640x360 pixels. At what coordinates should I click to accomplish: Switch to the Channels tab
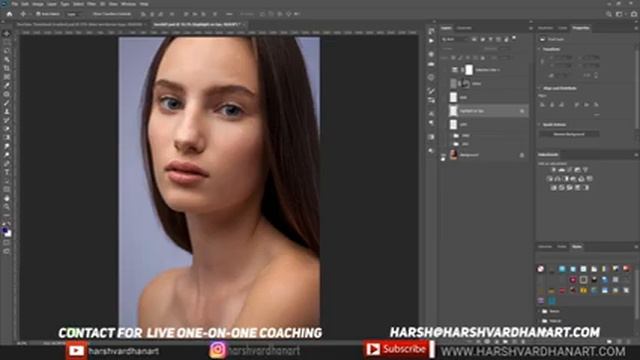[x=464, y=28]
